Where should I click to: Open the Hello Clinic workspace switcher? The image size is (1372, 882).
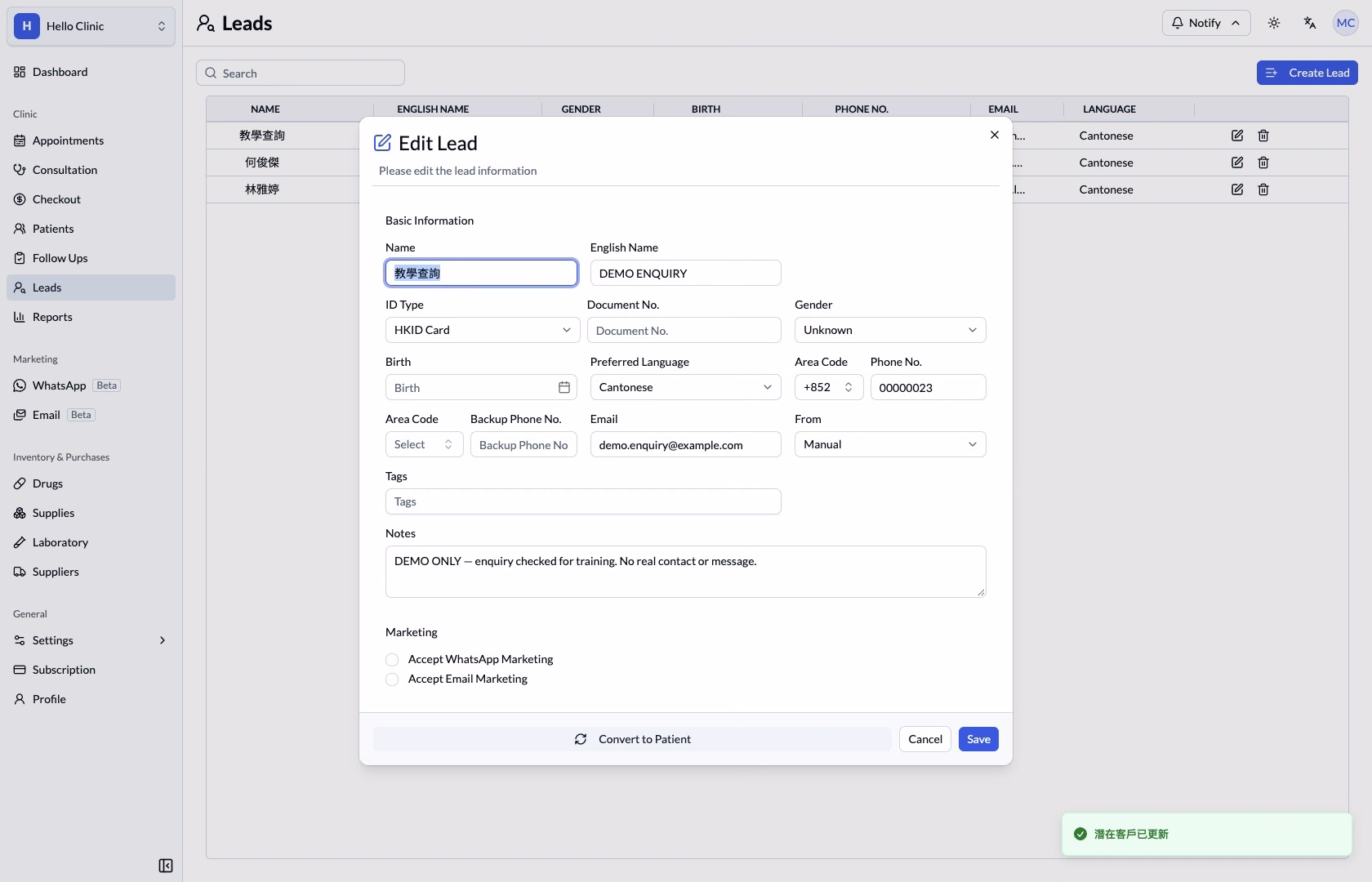pos(91,26)
